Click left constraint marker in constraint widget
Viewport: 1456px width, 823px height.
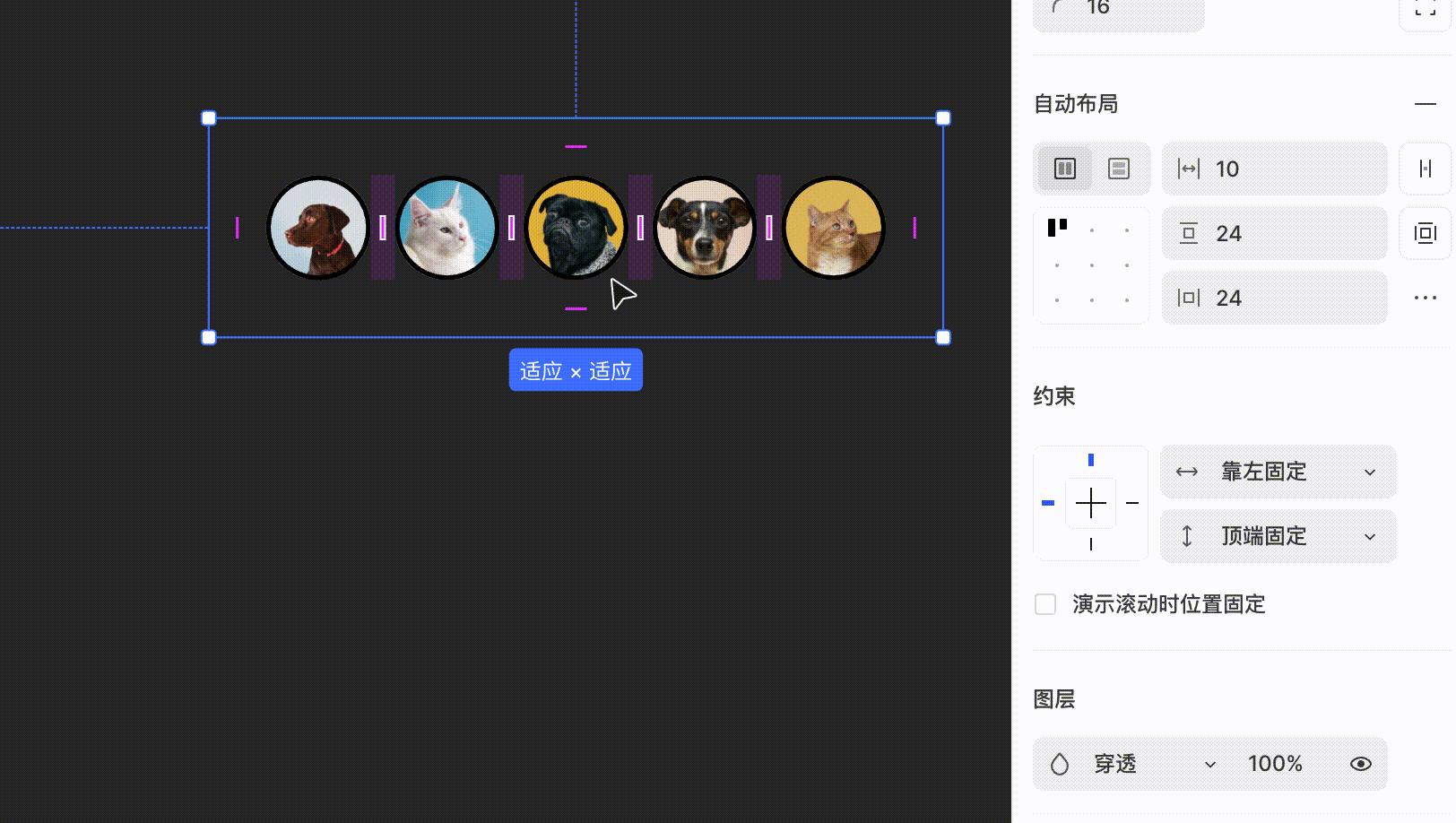[1048, 503]
